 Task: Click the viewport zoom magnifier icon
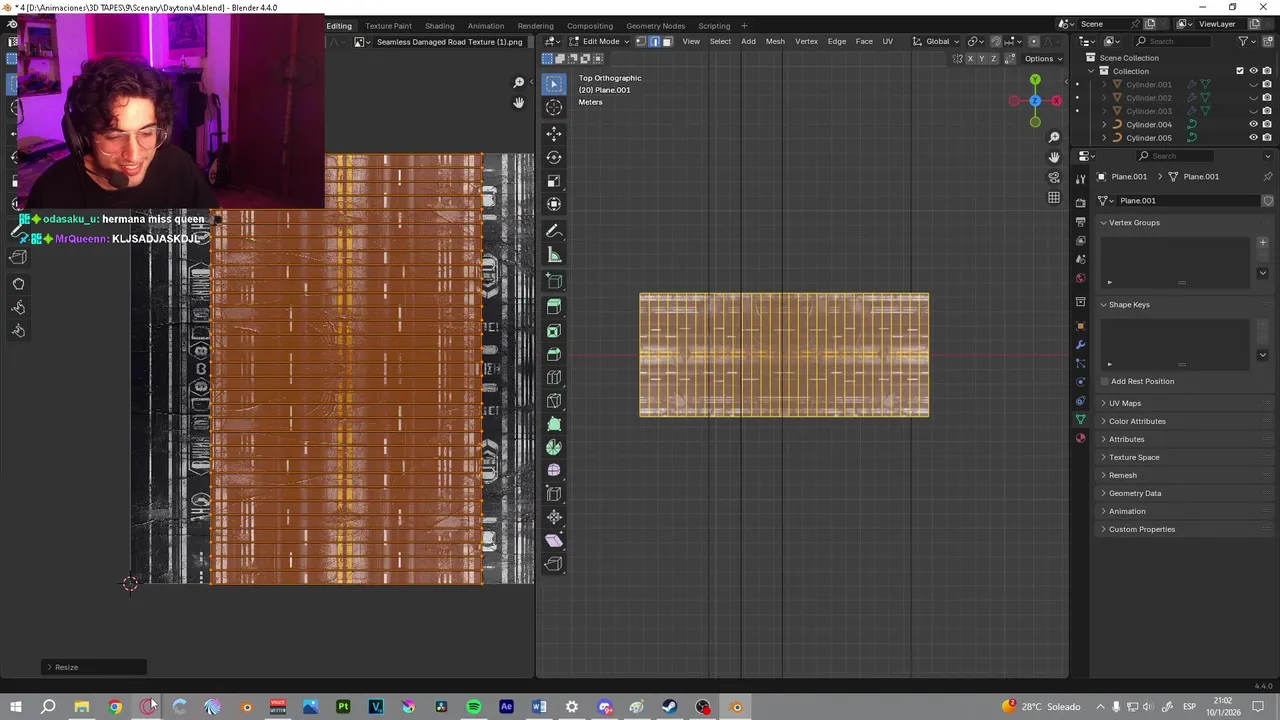point(1054,137)
